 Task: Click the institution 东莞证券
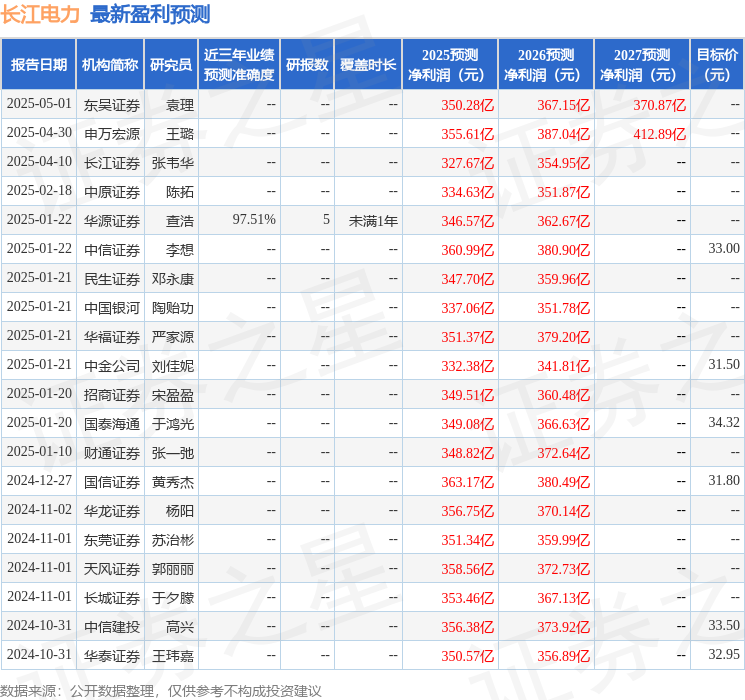click(112, 540)
